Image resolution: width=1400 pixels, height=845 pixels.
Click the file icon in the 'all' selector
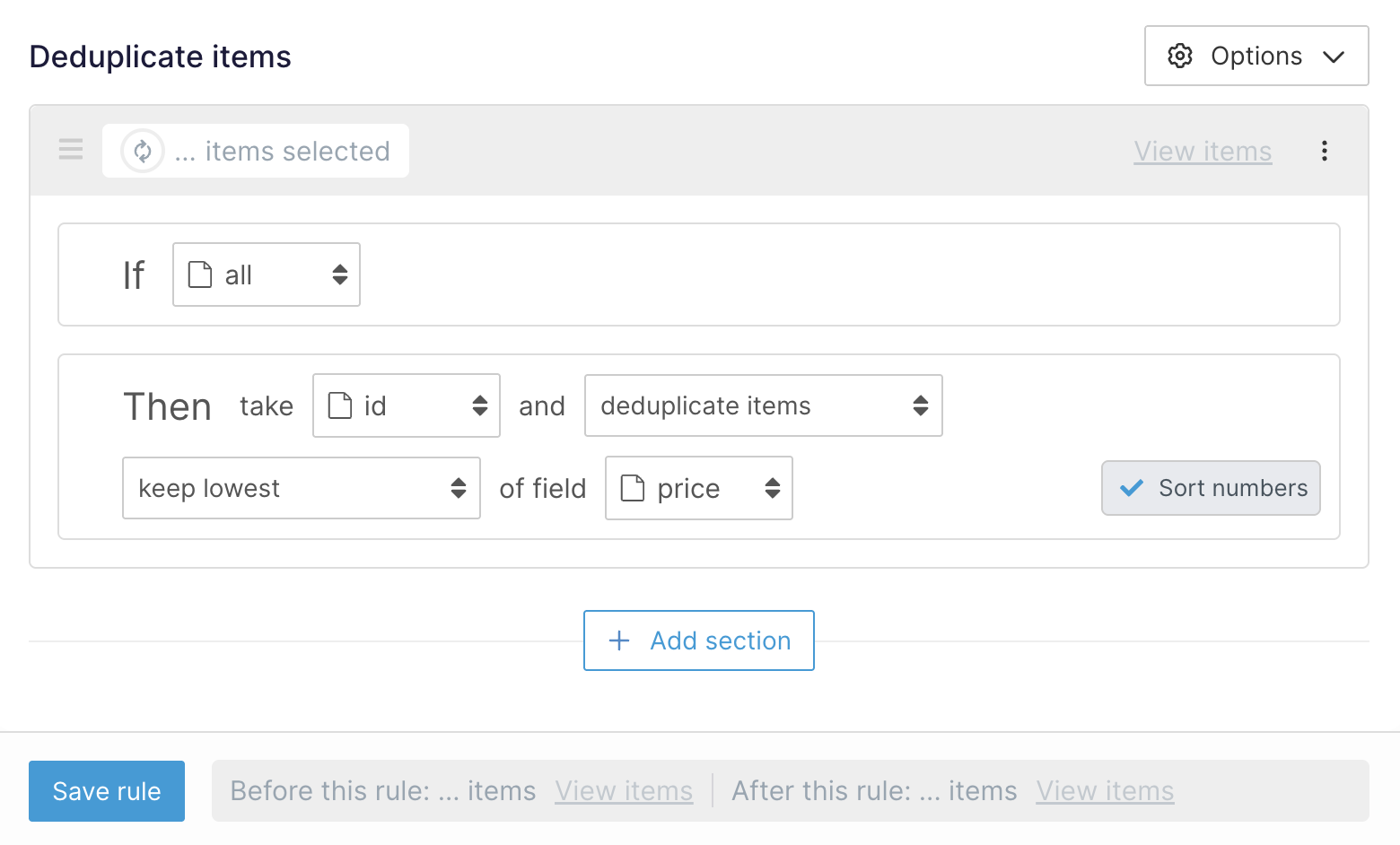click(x=200, y=274)
